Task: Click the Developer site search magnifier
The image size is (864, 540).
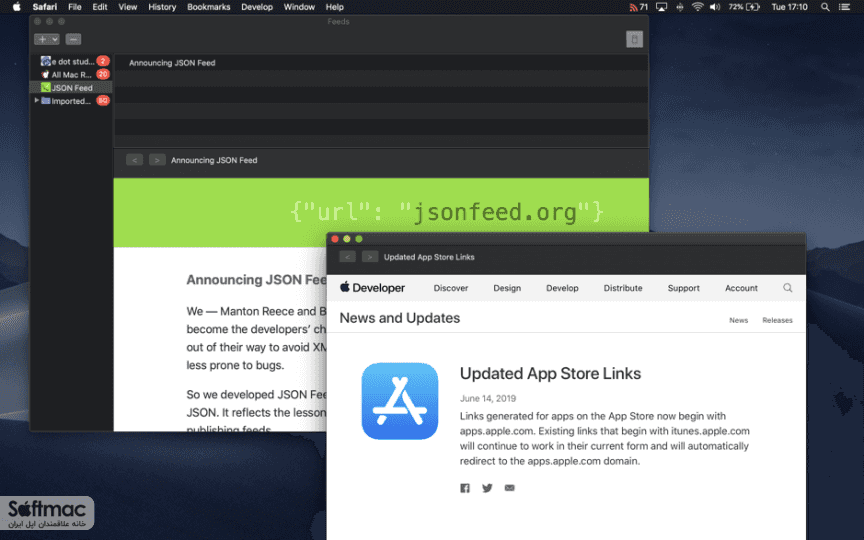Action: (x=787, y=288)
